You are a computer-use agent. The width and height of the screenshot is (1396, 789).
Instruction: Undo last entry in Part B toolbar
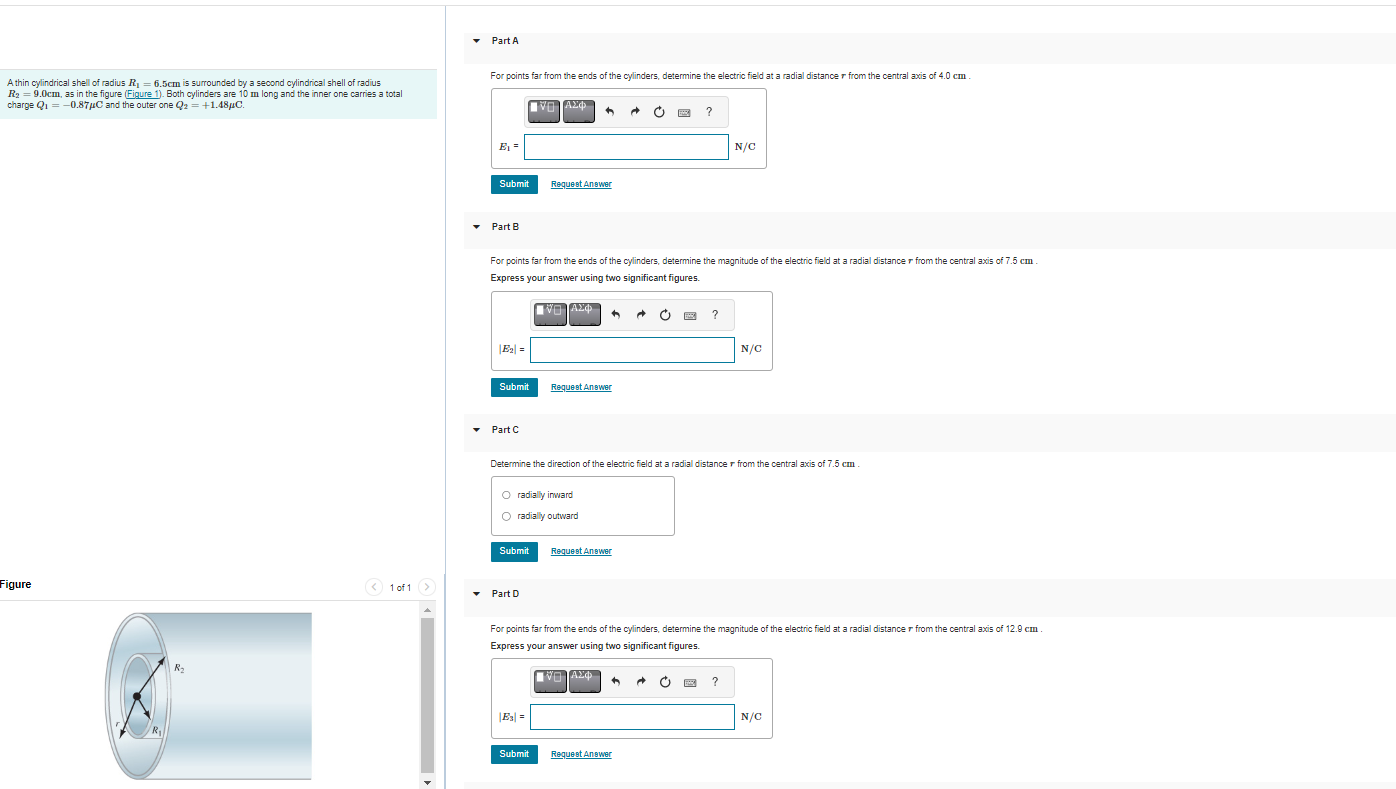(x=616, y=315)
